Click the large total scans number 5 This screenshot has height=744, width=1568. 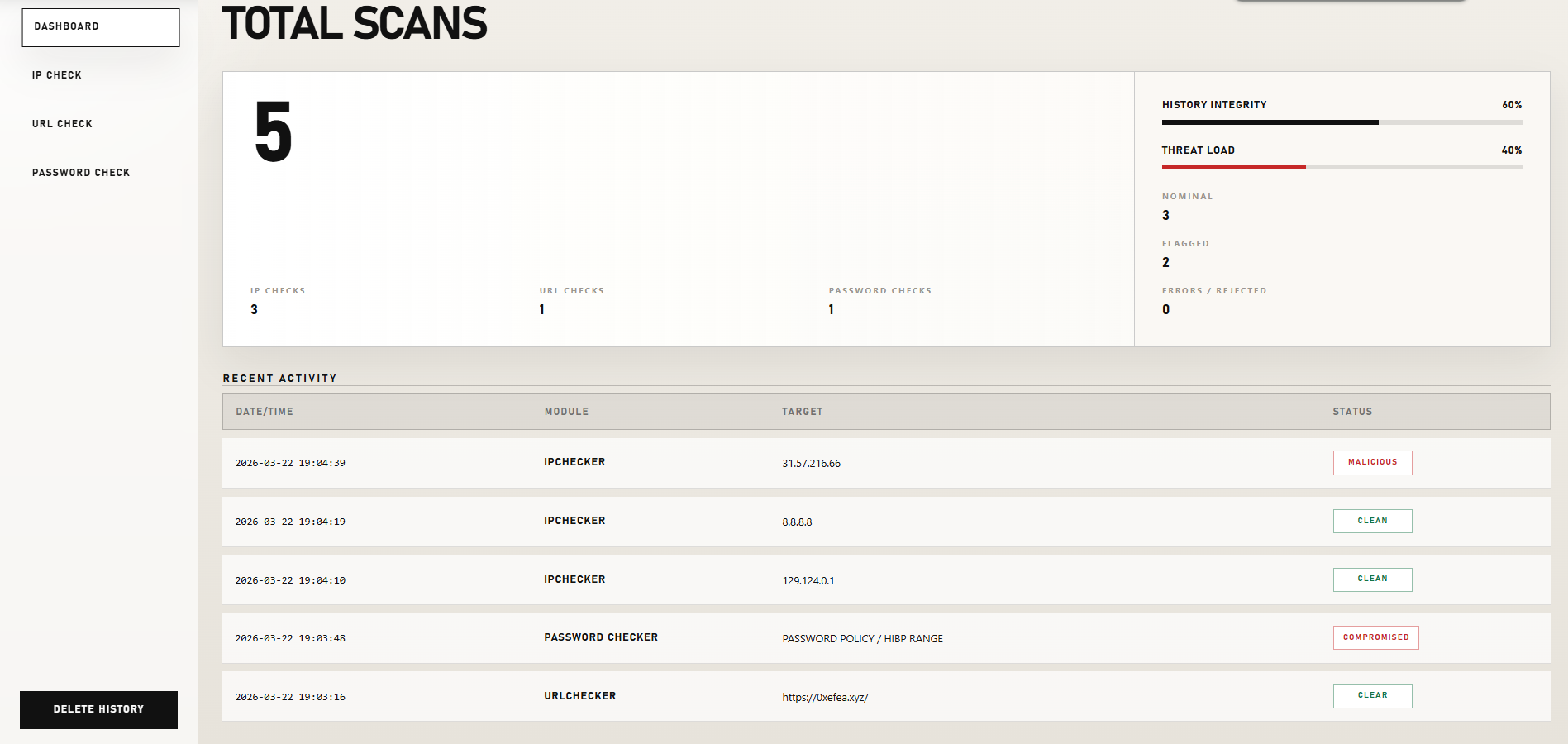click(x=274, y=131)
